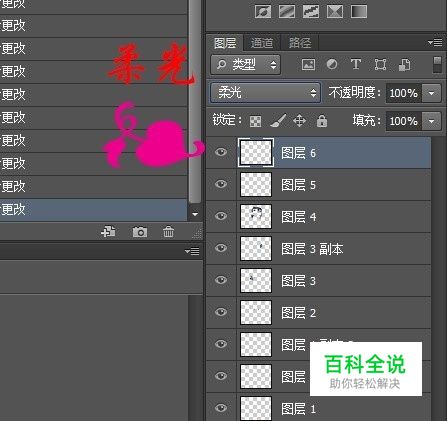Select 图层 1 layer name

click(298, 409)
